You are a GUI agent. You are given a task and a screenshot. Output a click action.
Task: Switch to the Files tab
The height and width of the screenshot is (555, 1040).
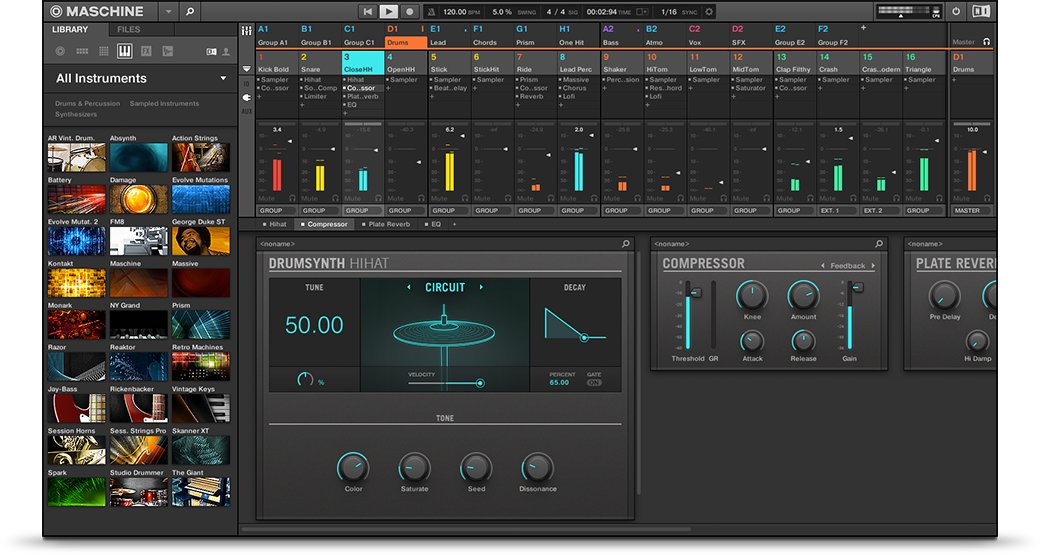[x=129, y=30]
